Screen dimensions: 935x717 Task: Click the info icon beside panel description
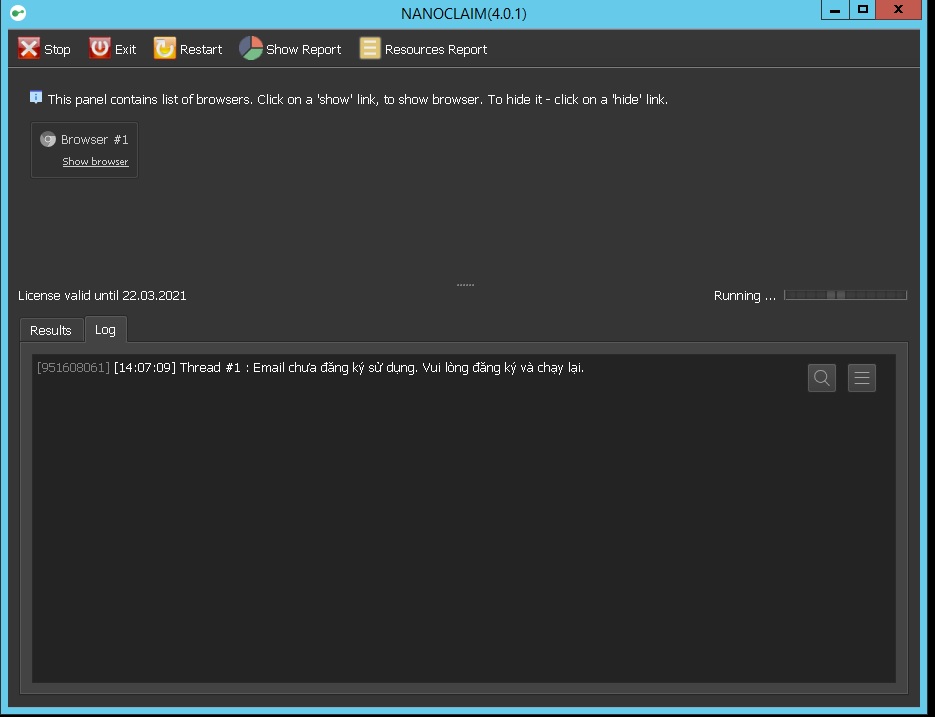click(36, 97)
